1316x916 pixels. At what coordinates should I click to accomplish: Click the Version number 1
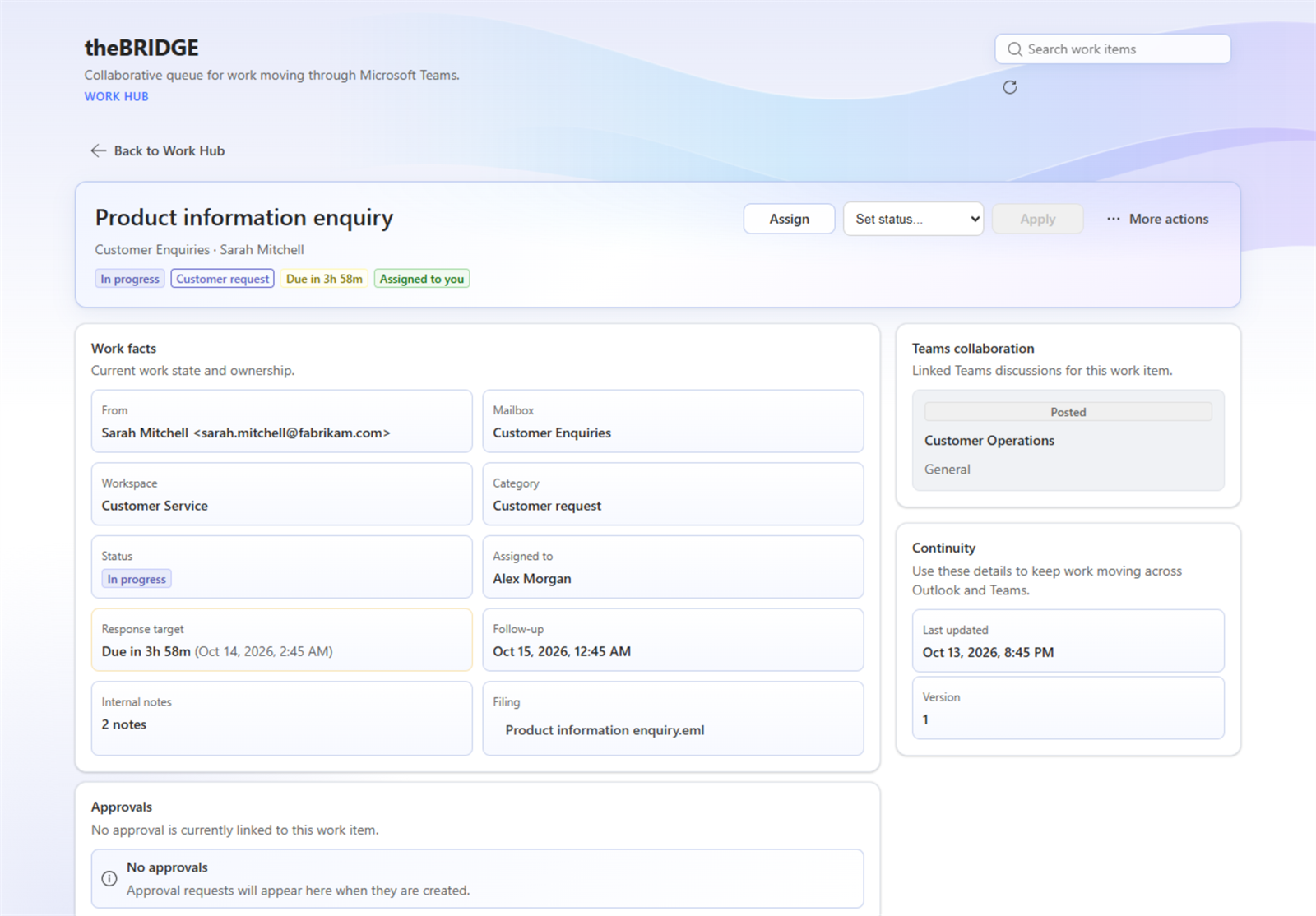point(925,719)
